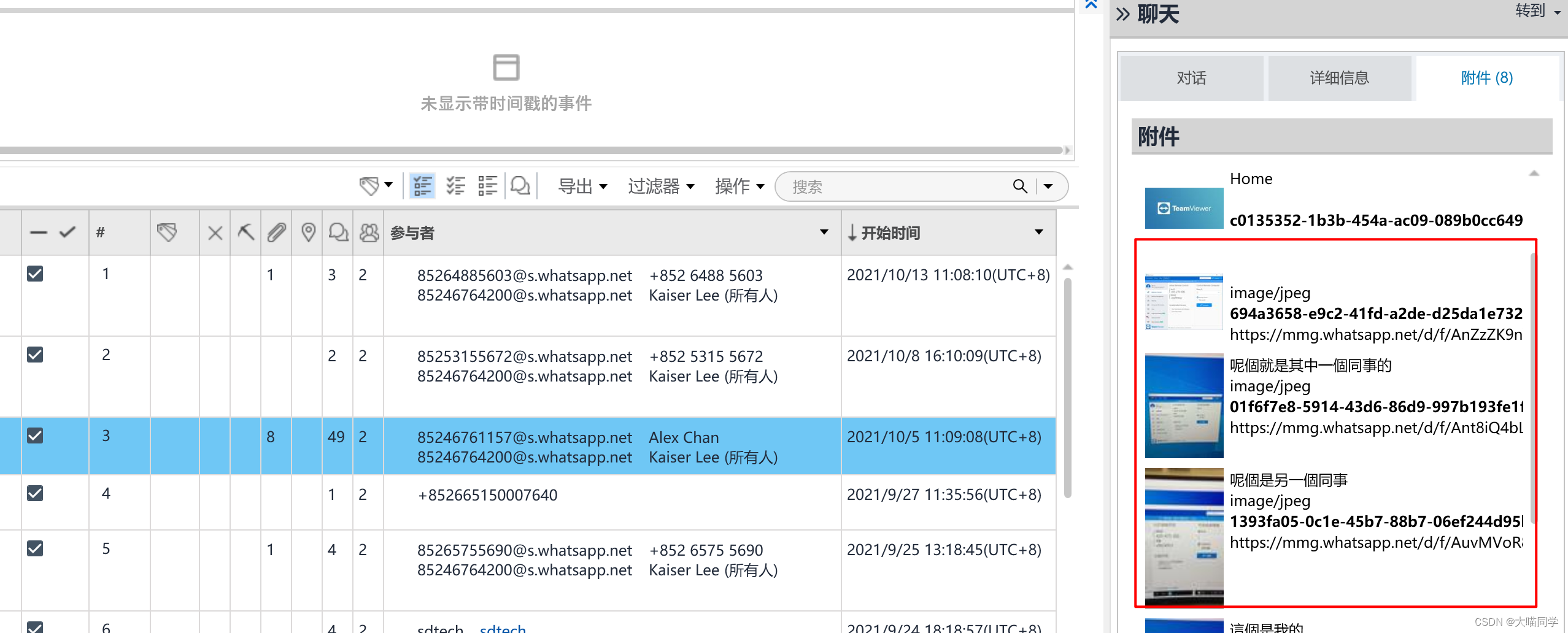Open the 开始时间 column dropdown arrow
The image size is (1568, 633).
click(1039, 232)
